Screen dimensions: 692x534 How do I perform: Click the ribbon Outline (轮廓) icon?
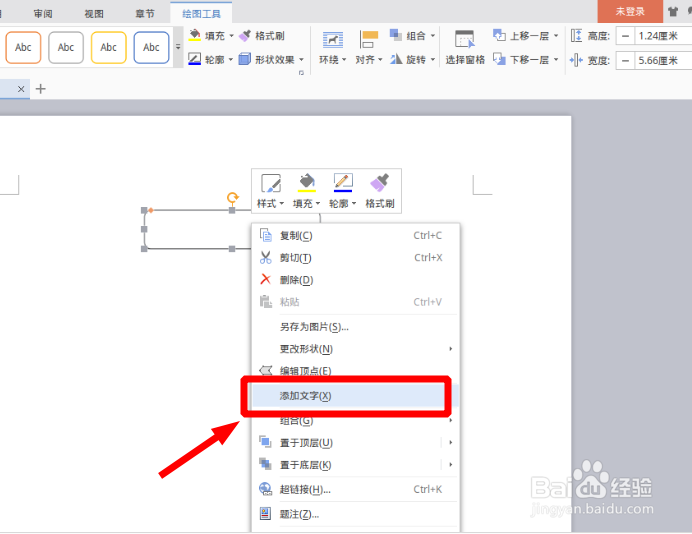point(195,59)
